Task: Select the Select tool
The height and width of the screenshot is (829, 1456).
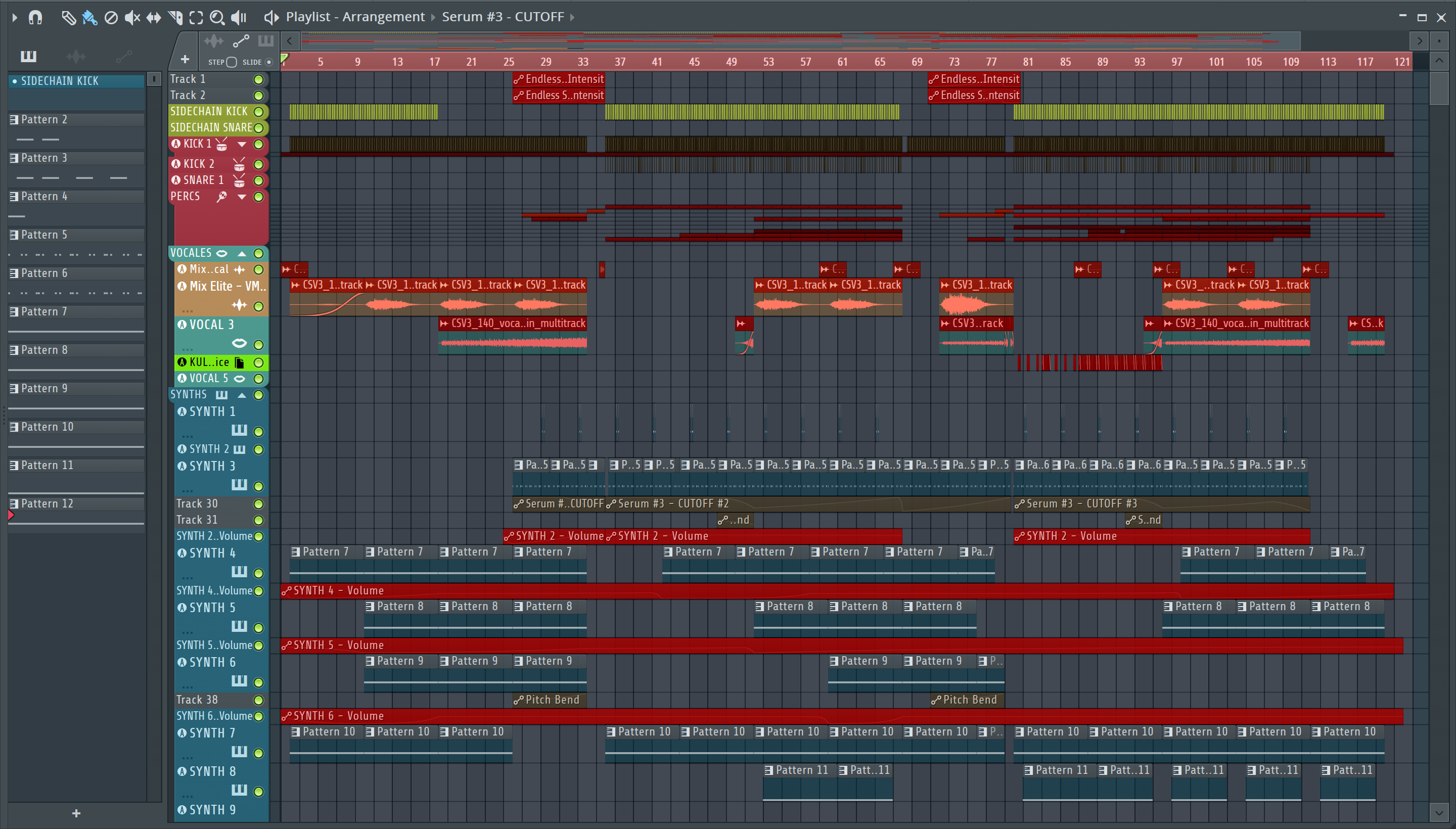Action: (x=197, y=18)
